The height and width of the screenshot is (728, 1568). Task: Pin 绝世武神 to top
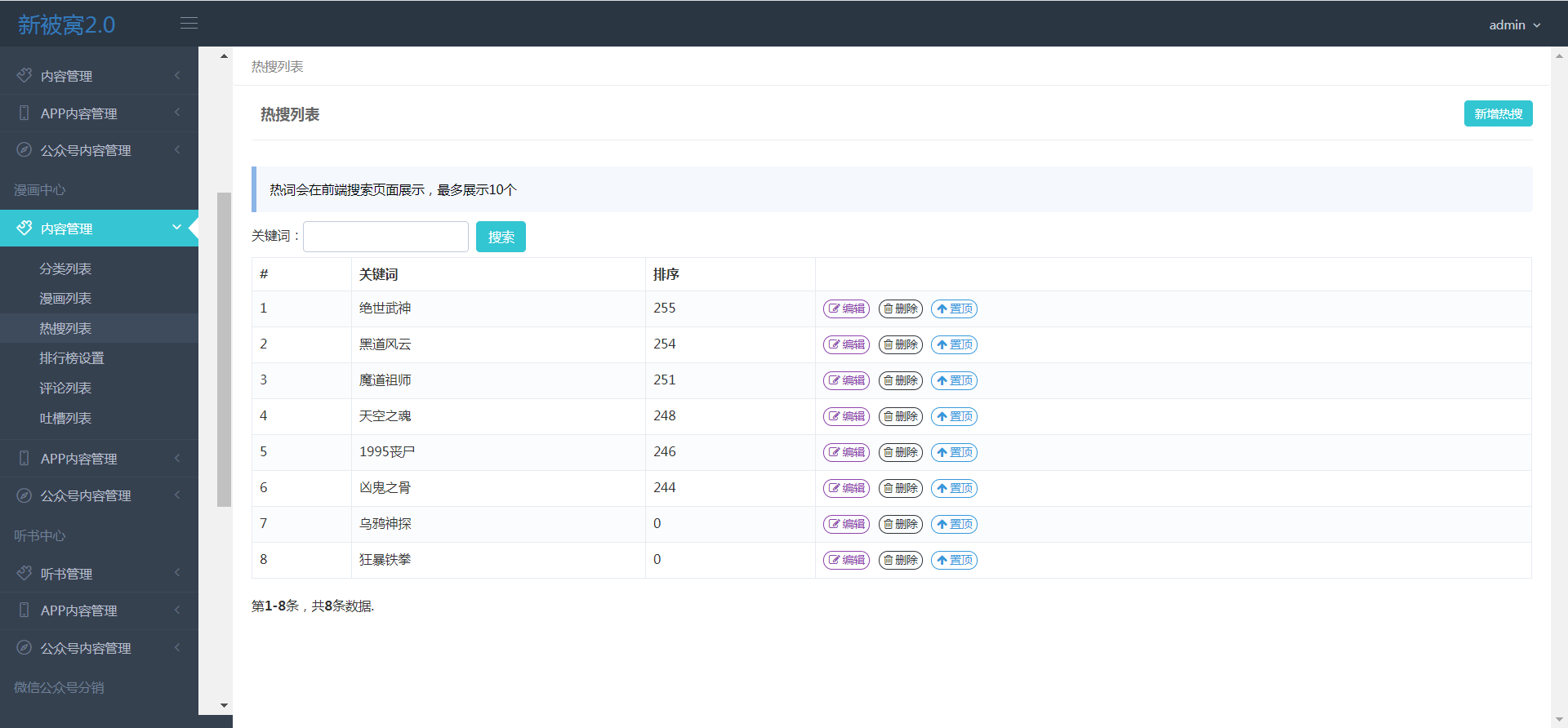click(954, 309)
